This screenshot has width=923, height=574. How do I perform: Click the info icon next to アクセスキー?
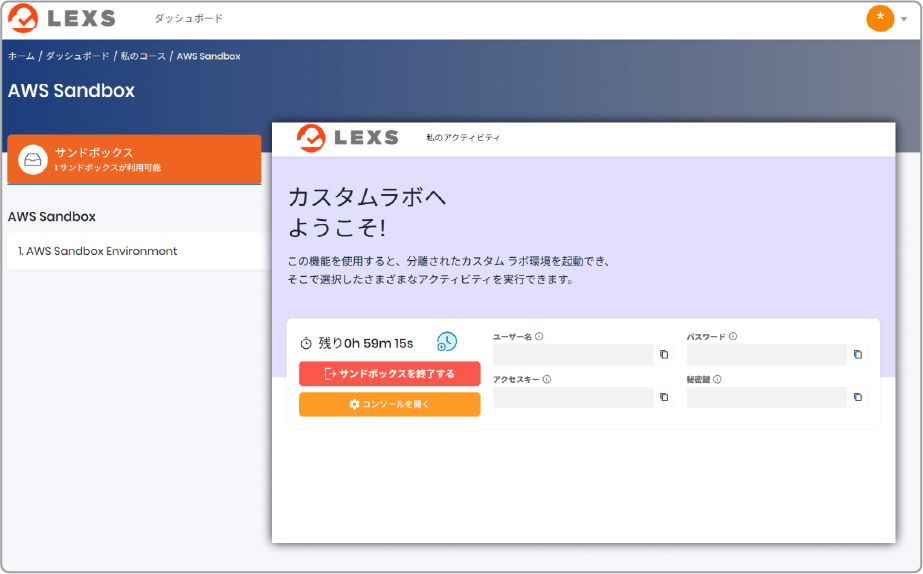(x=547, y=379)
